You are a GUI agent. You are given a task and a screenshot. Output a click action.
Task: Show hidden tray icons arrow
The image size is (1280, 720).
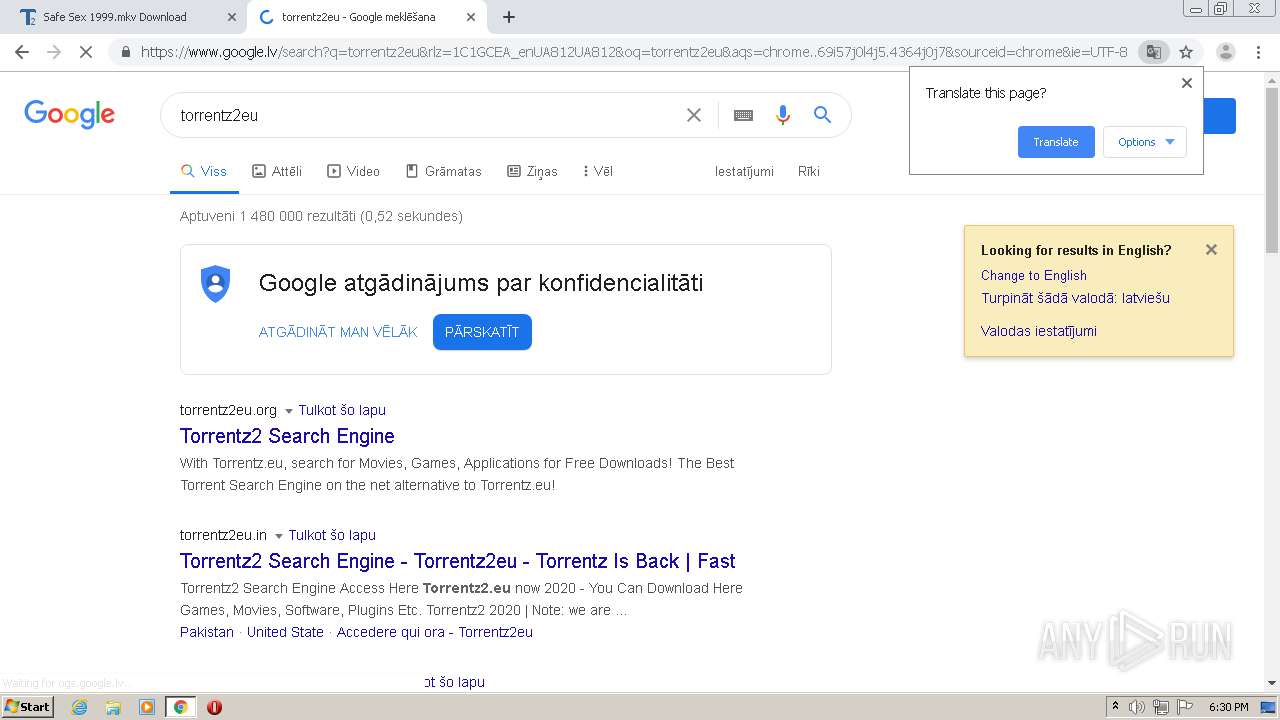click(1116, 707)
